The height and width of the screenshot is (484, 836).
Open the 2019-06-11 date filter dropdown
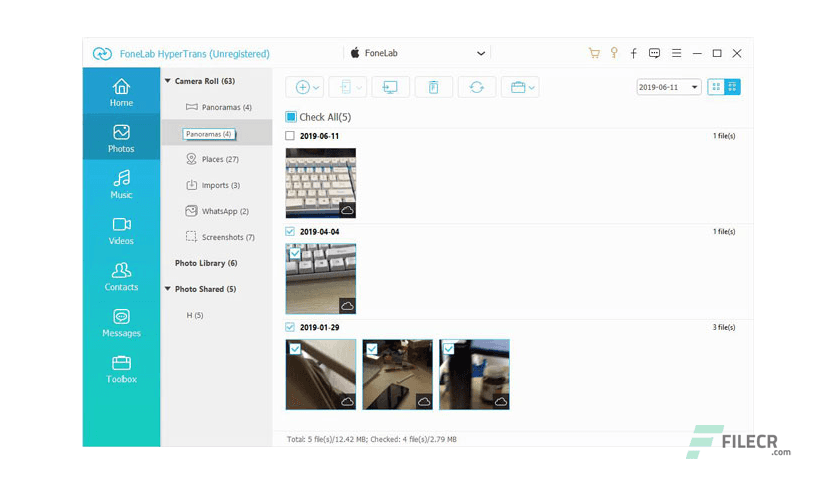tap(669, 87)
